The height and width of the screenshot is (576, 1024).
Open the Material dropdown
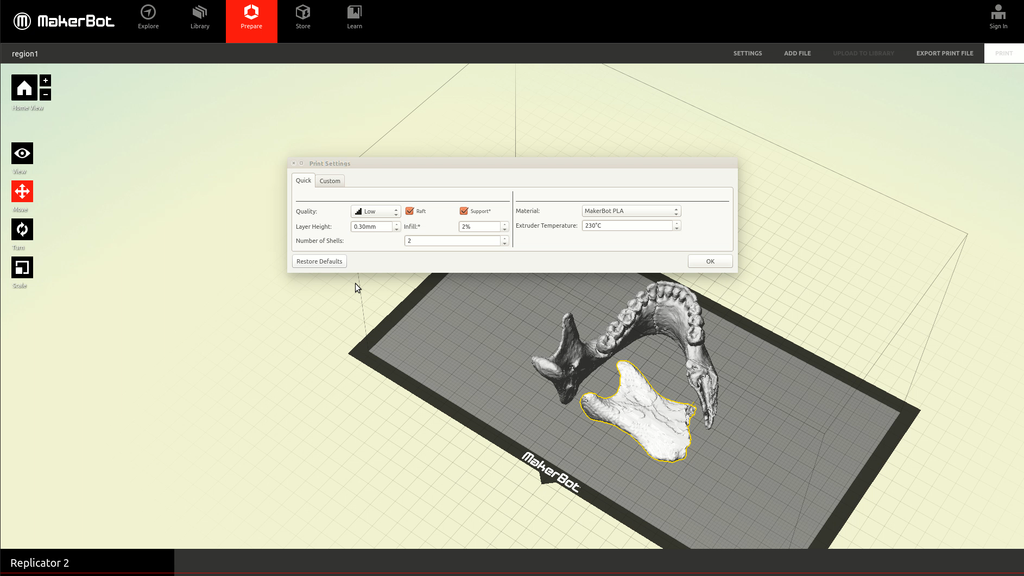(631, 211)
